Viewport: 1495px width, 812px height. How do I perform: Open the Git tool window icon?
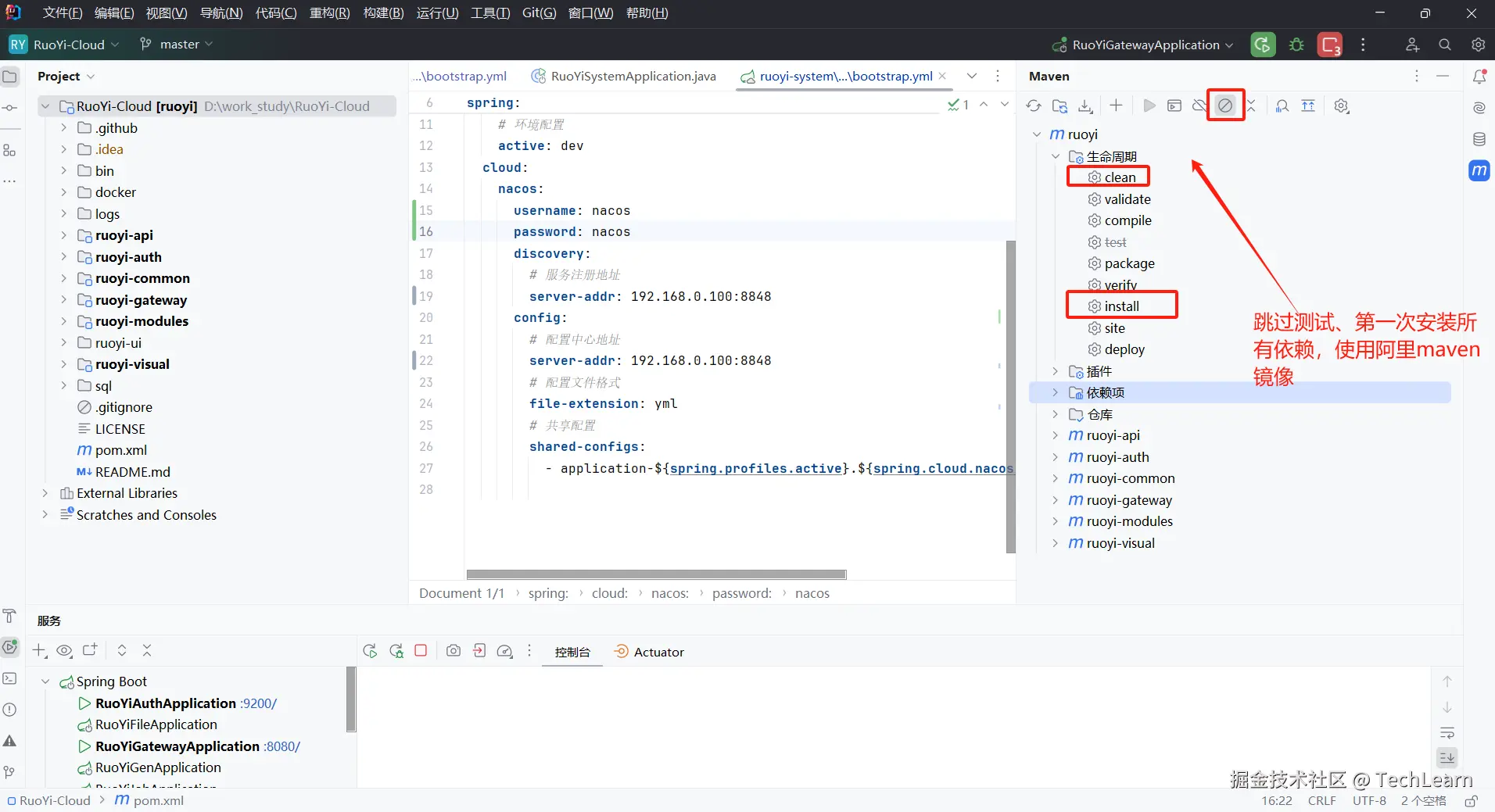tap(10, 772)
